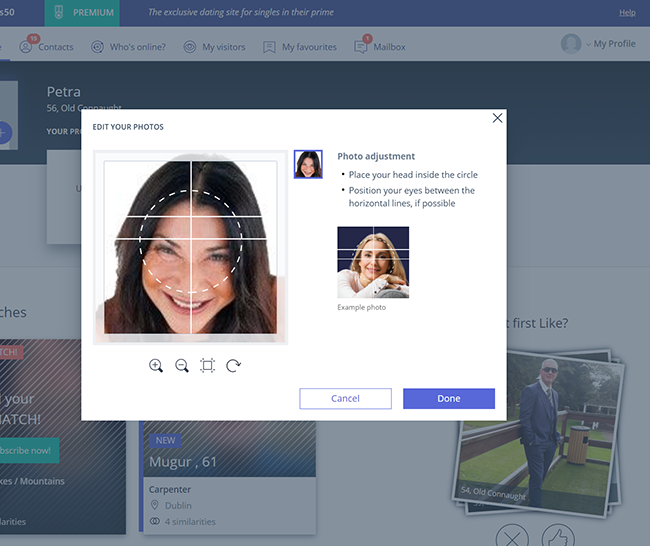Click the example photo image
Image resolution: width=650 pixels, height=546 pixels.
coord(373,262)
